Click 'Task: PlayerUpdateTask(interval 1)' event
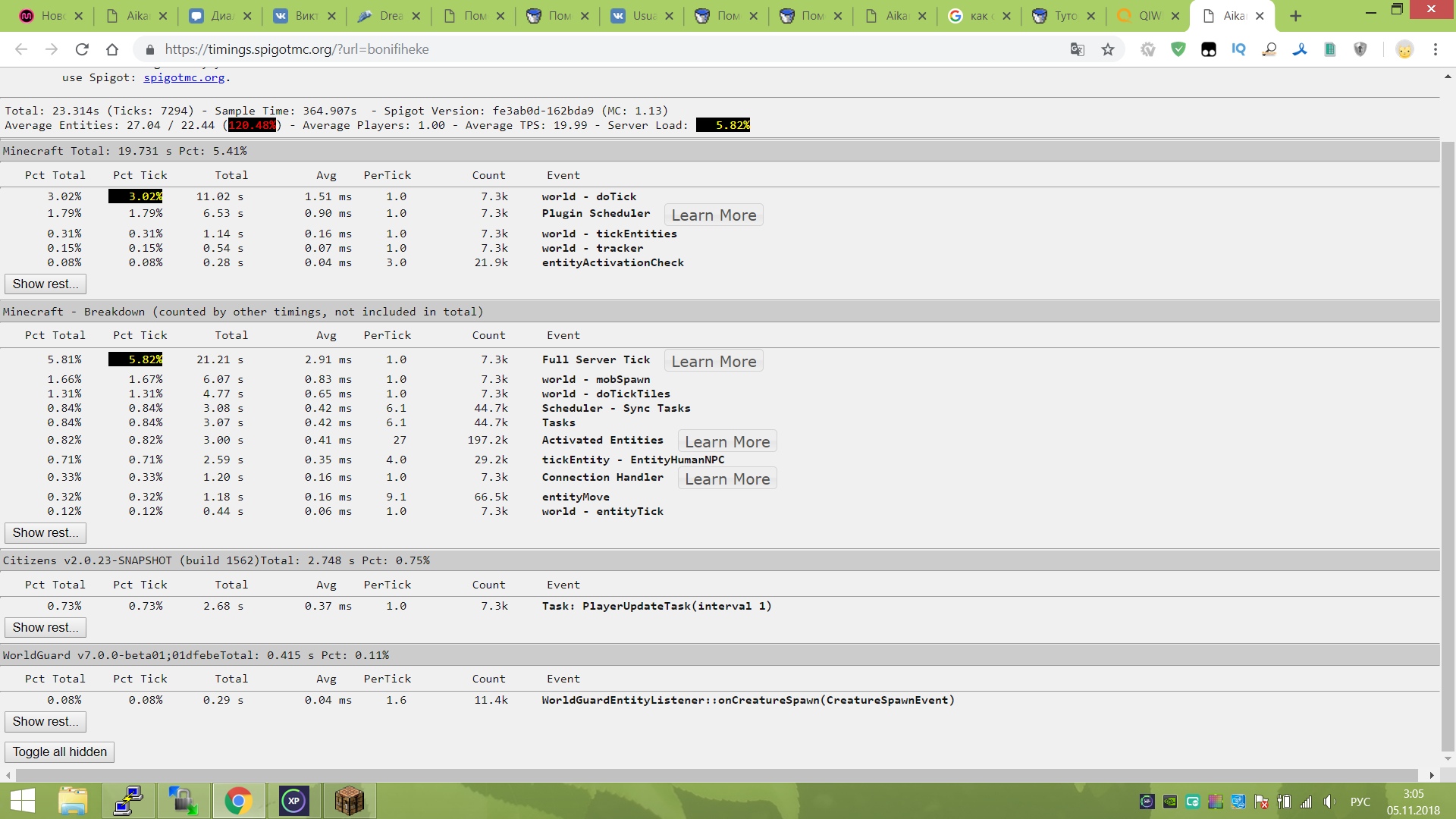1456x819 pixels. point(657,606)
